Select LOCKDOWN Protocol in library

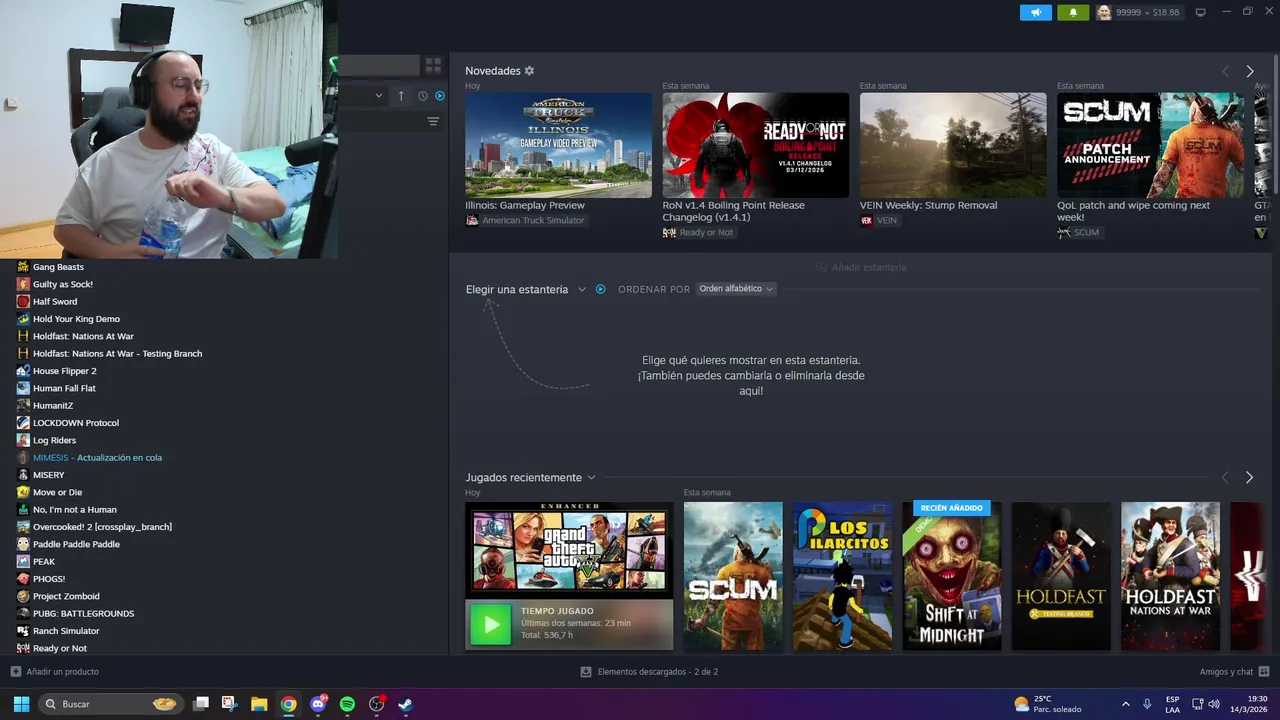point(75,423)
